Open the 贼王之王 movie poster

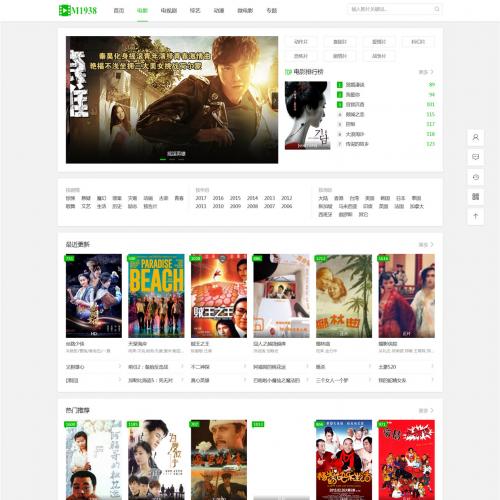coord(219,296)
